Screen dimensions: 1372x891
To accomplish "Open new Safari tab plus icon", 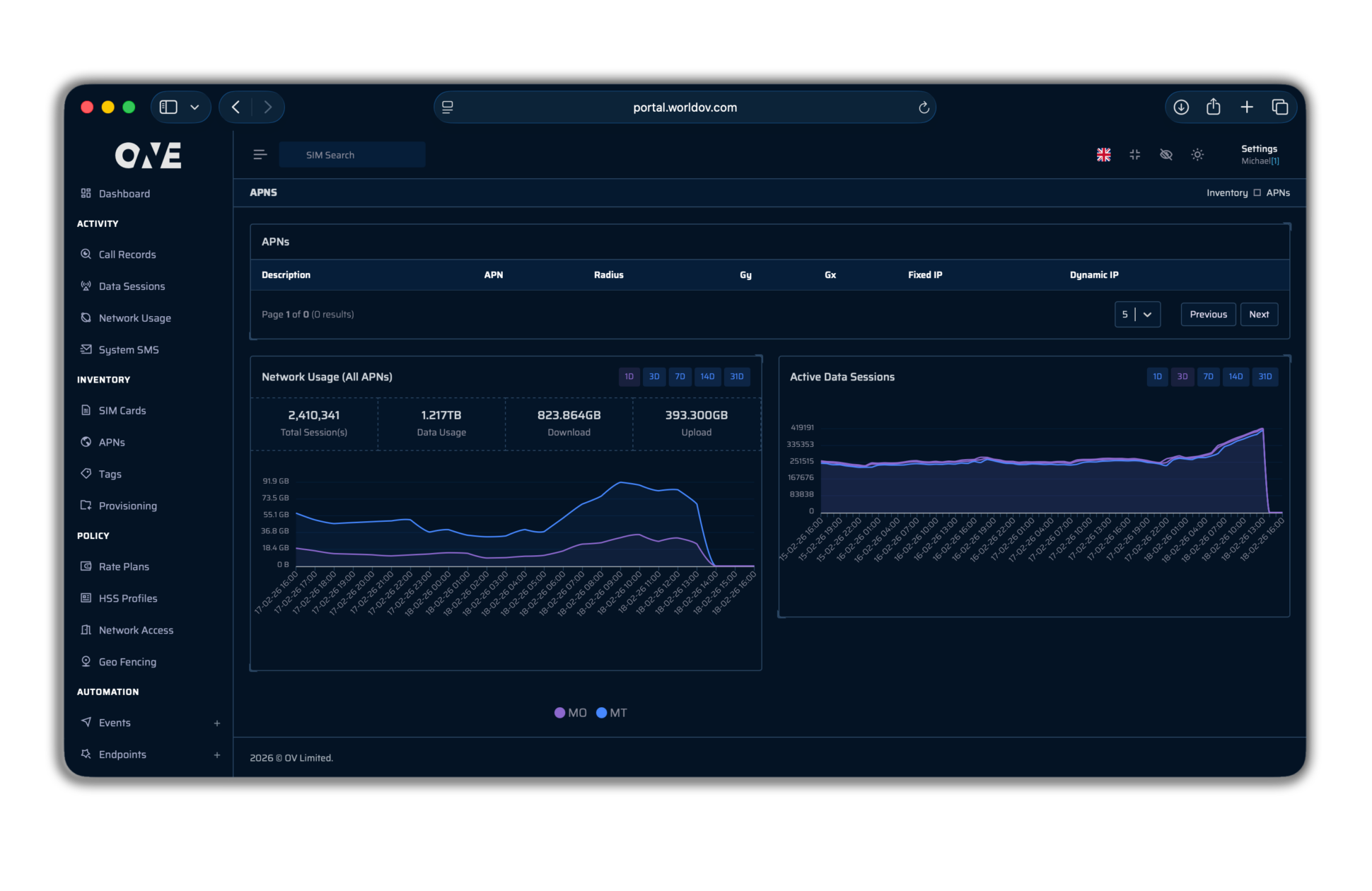I will point(1246,107).
